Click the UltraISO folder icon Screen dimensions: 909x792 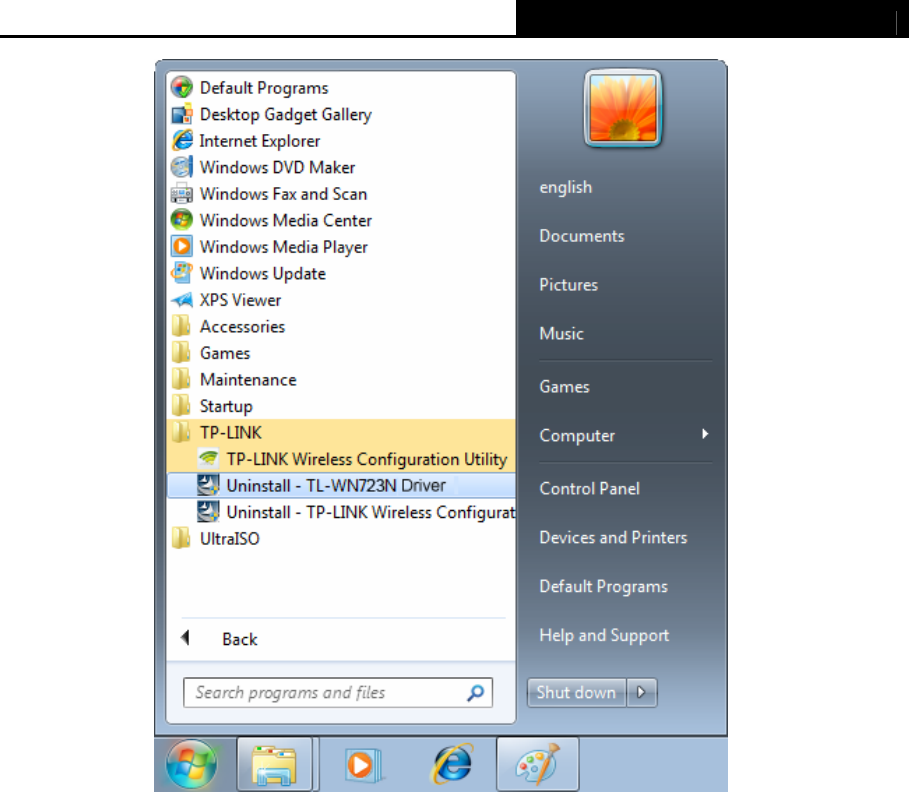point(181,539)
